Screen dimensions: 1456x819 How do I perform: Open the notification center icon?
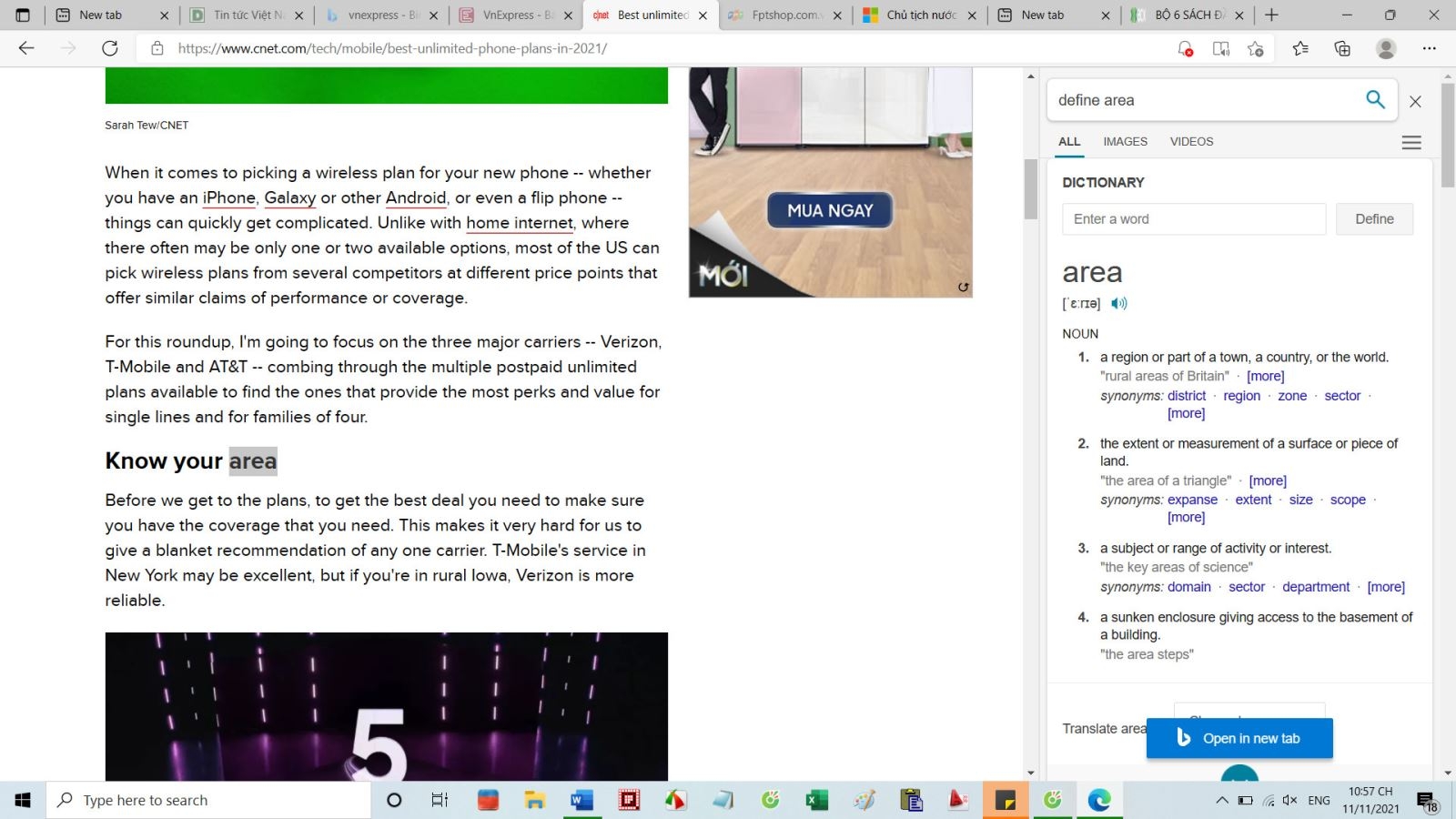click(1427, 801)
